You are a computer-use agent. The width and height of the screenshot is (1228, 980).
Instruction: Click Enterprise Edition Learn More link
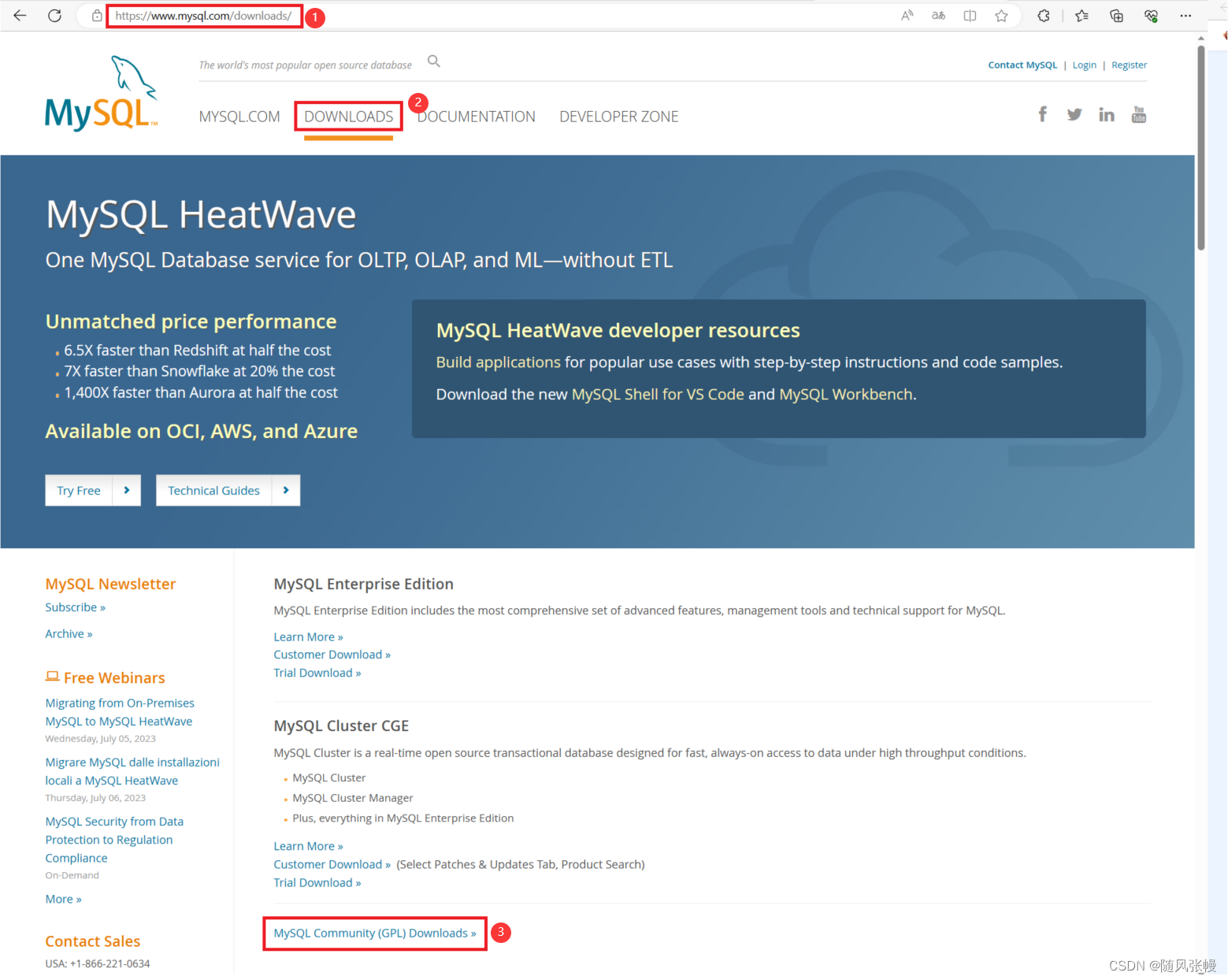[308, 637]
